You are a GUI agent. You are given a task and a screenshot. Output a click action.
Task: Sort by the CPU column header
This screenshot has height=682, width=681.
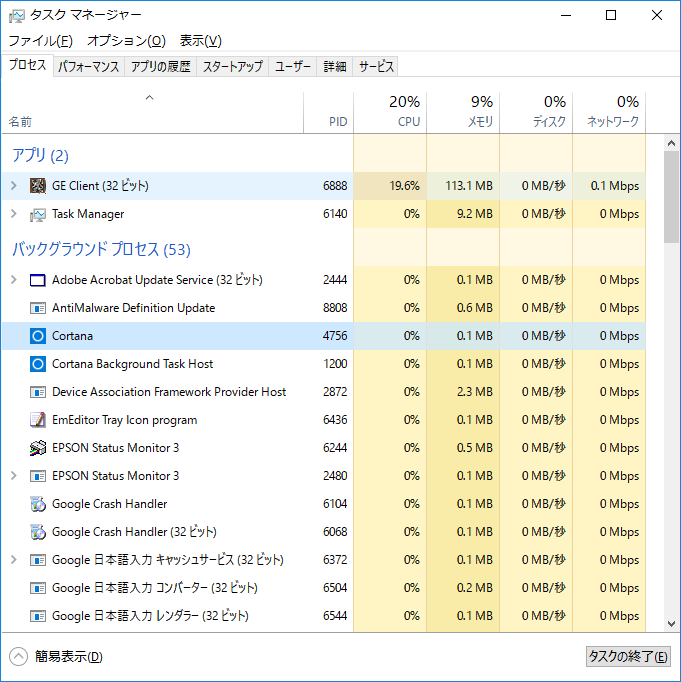[x=390, y=112]
